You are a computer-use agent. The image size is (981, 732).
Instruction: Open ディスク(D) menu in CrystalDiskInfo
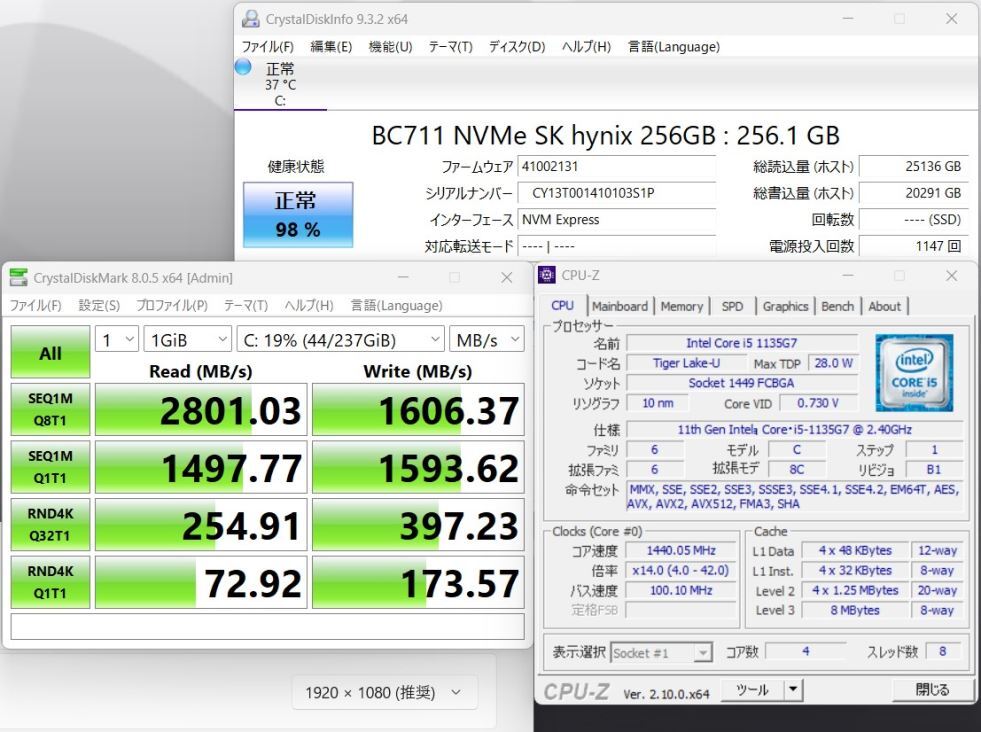pyautogui.click(x=517, y=46)
